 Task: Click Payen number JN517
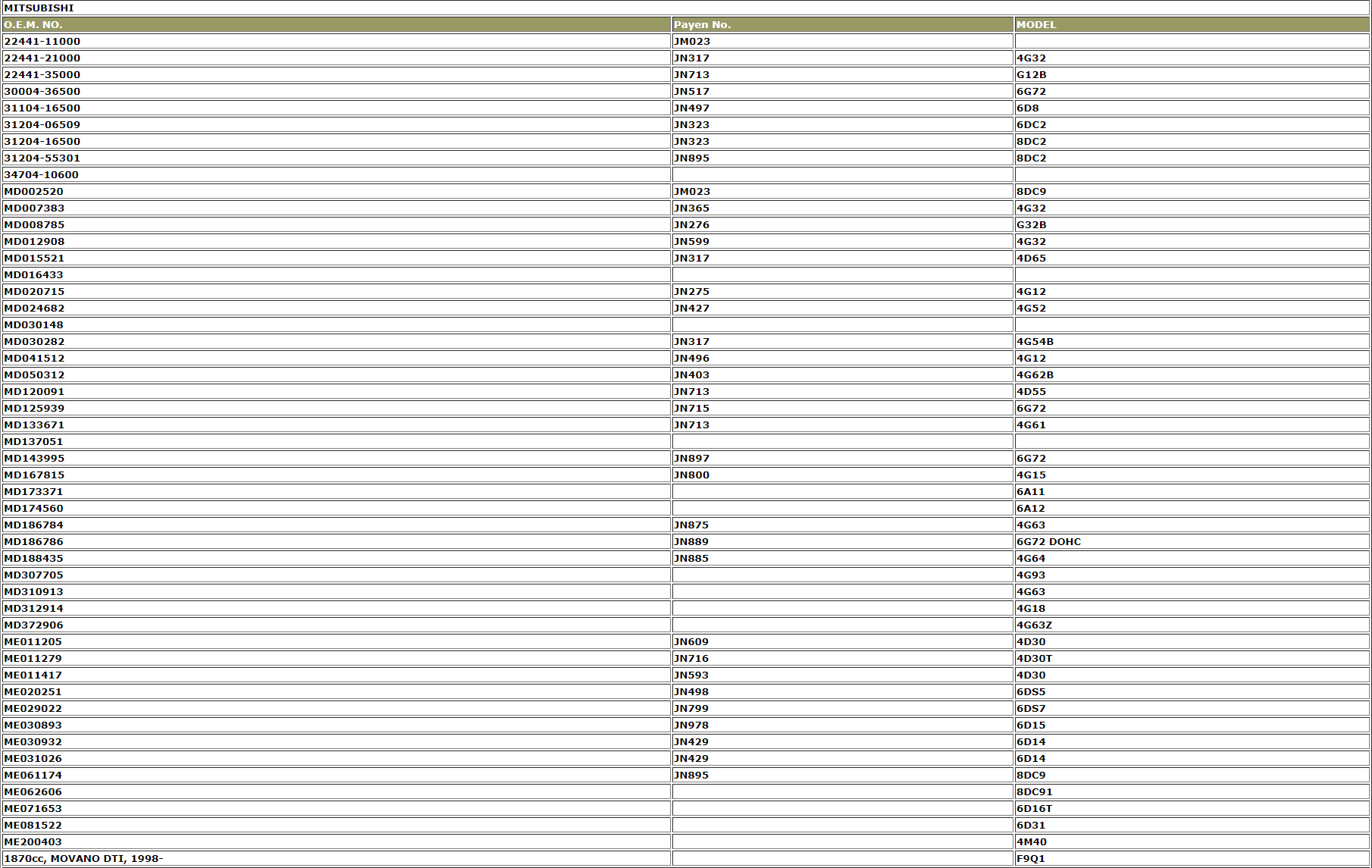(843, 91)
